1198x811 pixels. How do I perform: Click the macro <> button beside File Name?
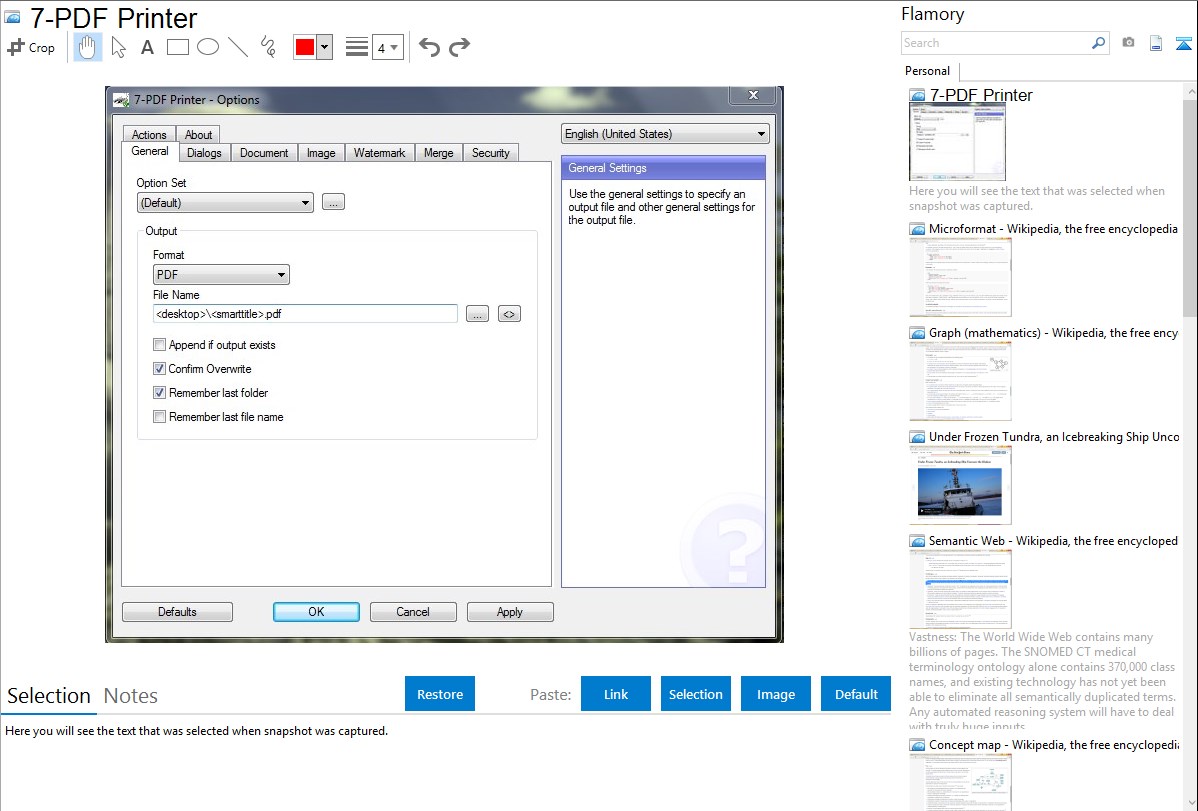[x=509, y=314]
